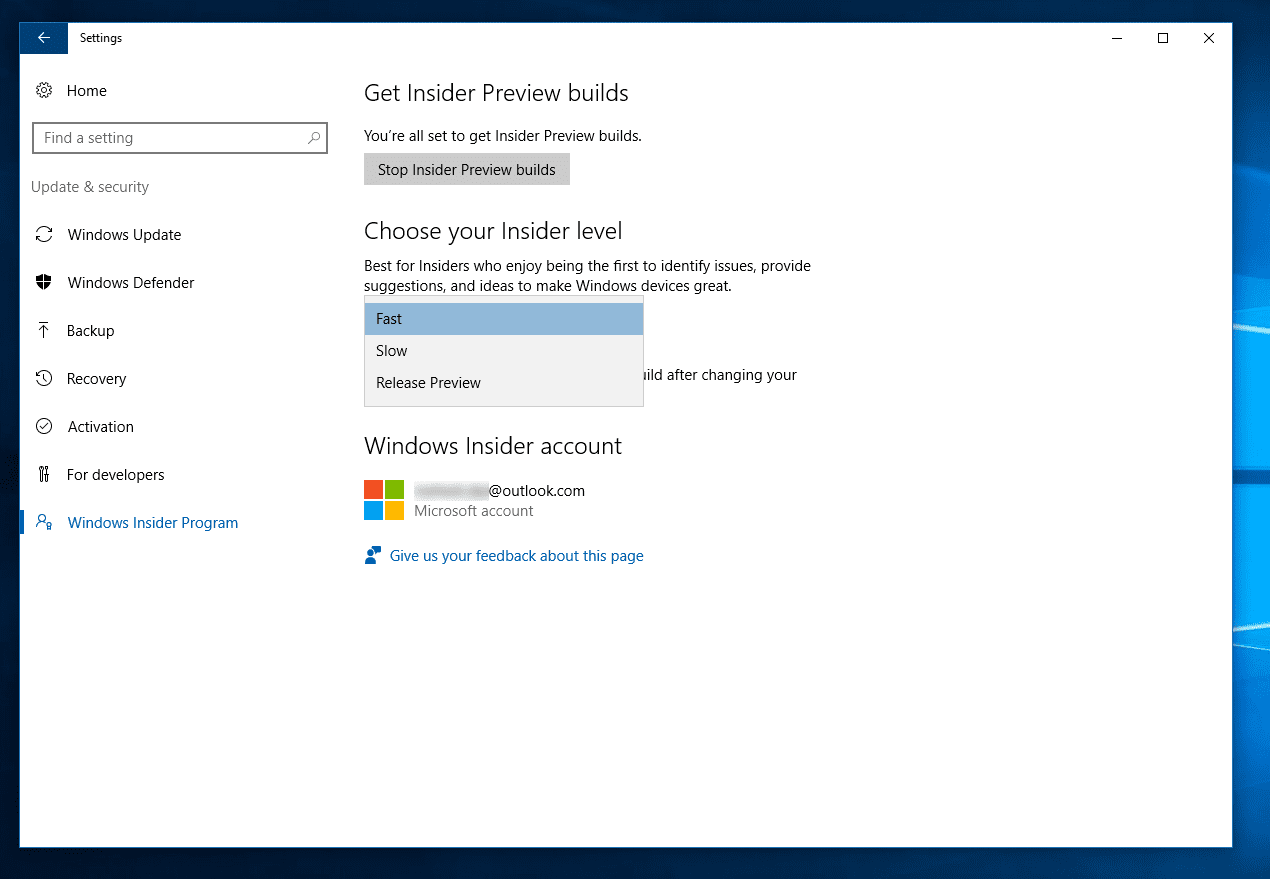Click the Recovery history icon
1270x879 pixels.
(44, 379)
